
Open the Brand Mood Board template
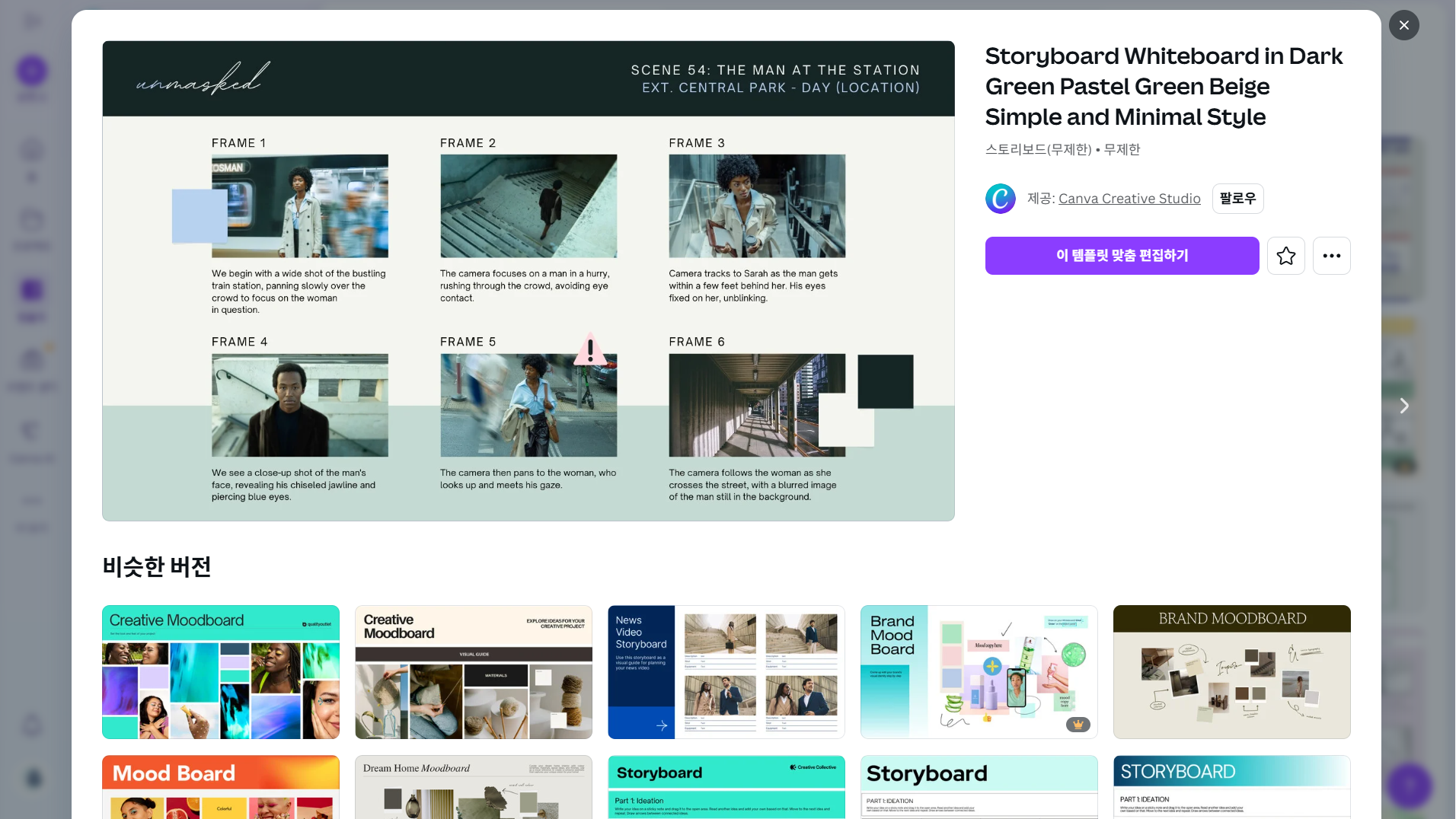click(x=979, y=672)
